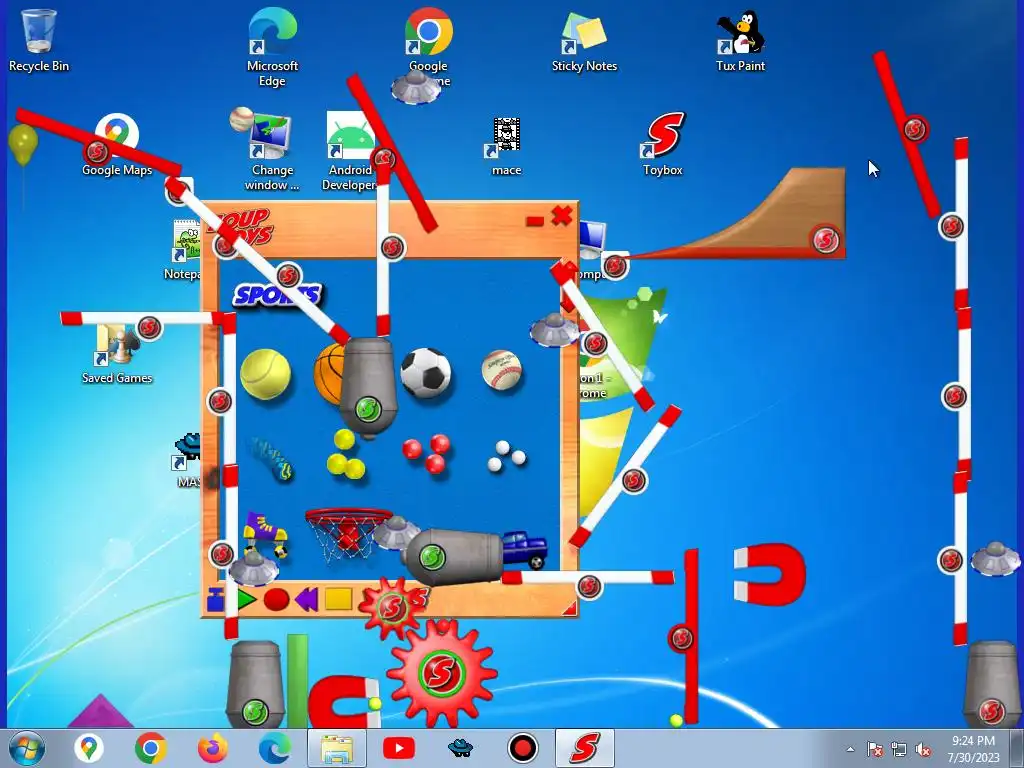This screenshot has height=768, width=1024.
Task: Click the wooden ramp's red S pin
Action: (x=825, y=239)
